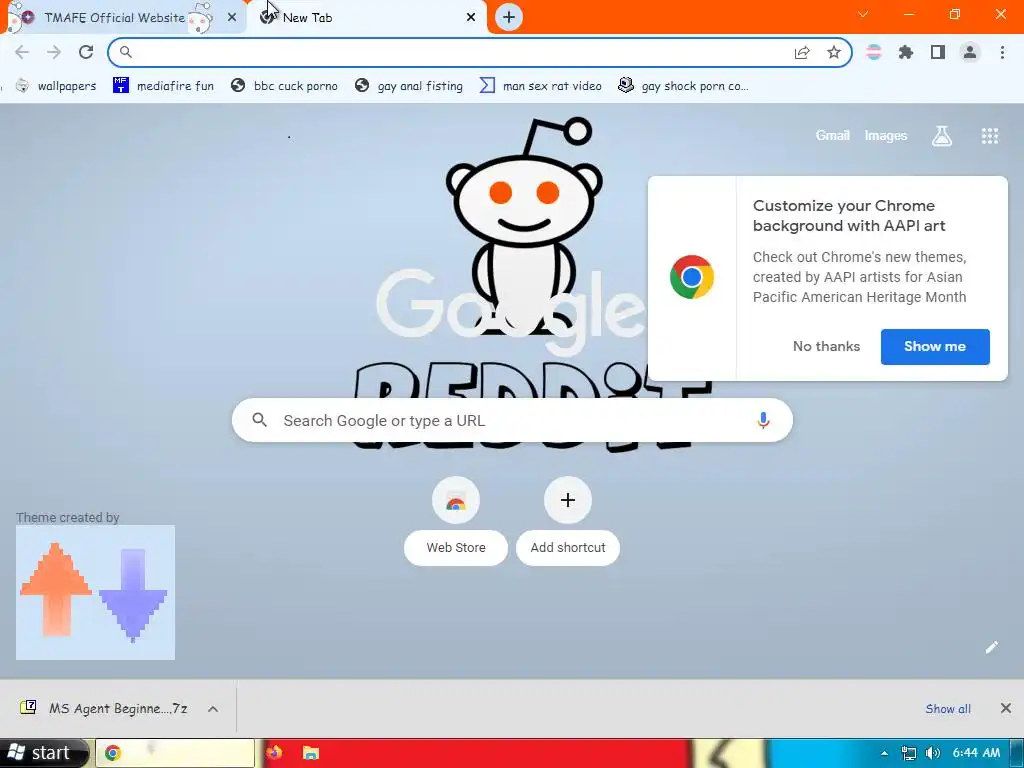
Task: Toggle the Chrome side panel
Action: pyautogui.click(x=938, y=52)
